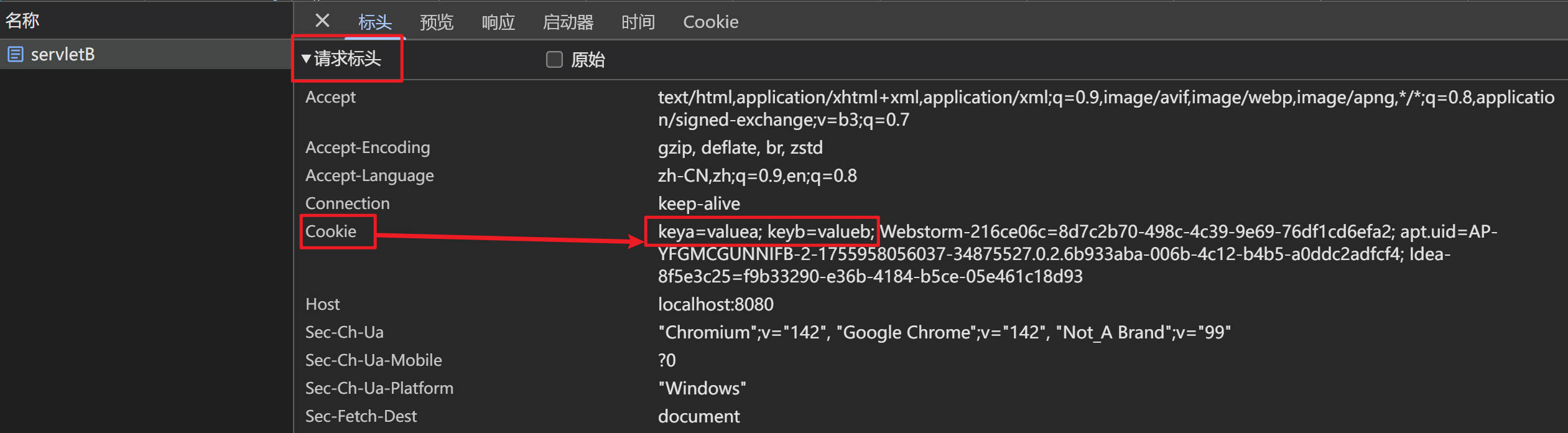This screenshot has height=433, width=1568.
Task: Collapse the 请求标头 section
Action: (x=341, y=59)
